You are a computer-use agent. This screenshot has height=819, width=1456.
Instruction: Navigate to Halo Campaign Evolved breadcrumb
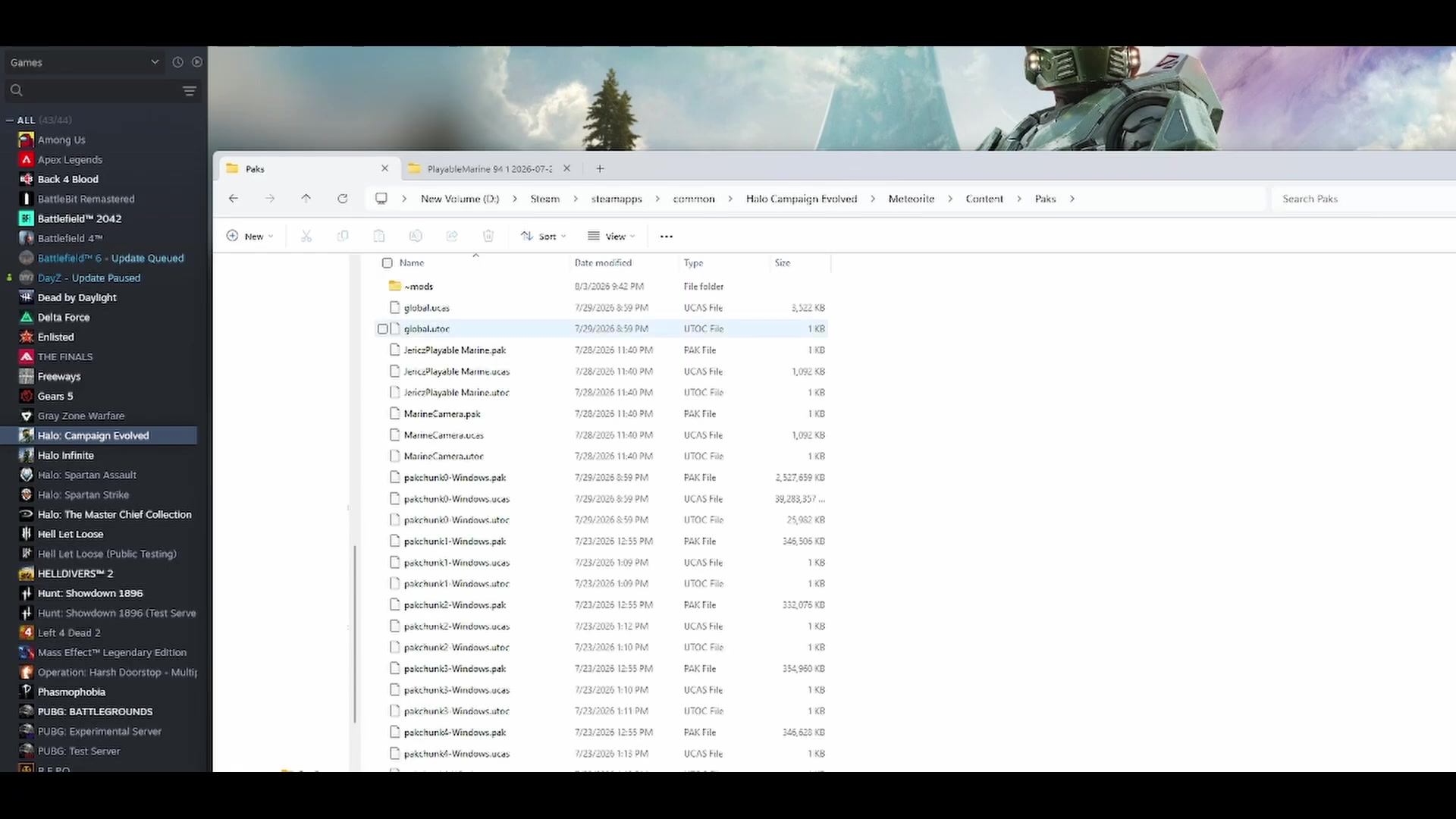tap(802, 199)
